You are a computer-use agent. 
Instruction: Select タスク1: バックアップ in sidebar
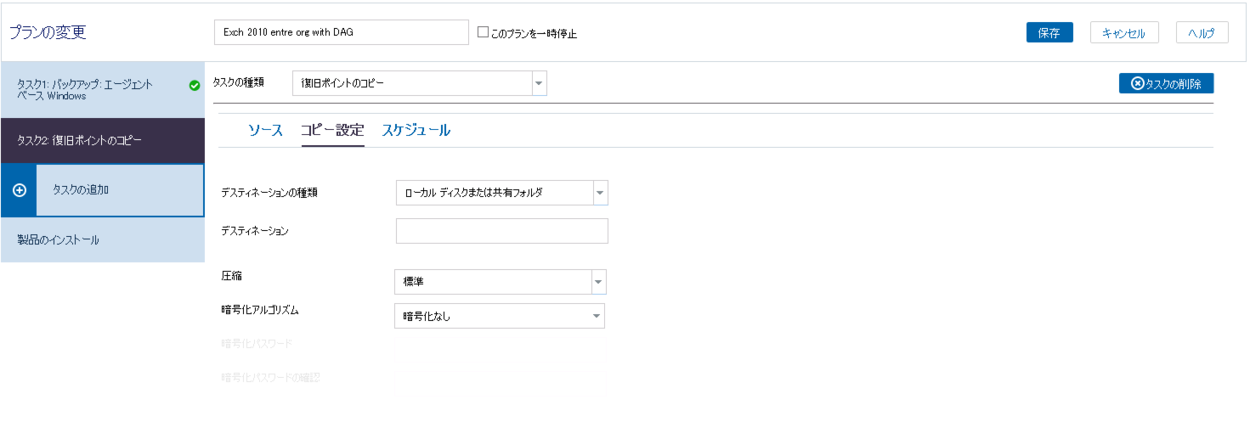tap(102, 90)
